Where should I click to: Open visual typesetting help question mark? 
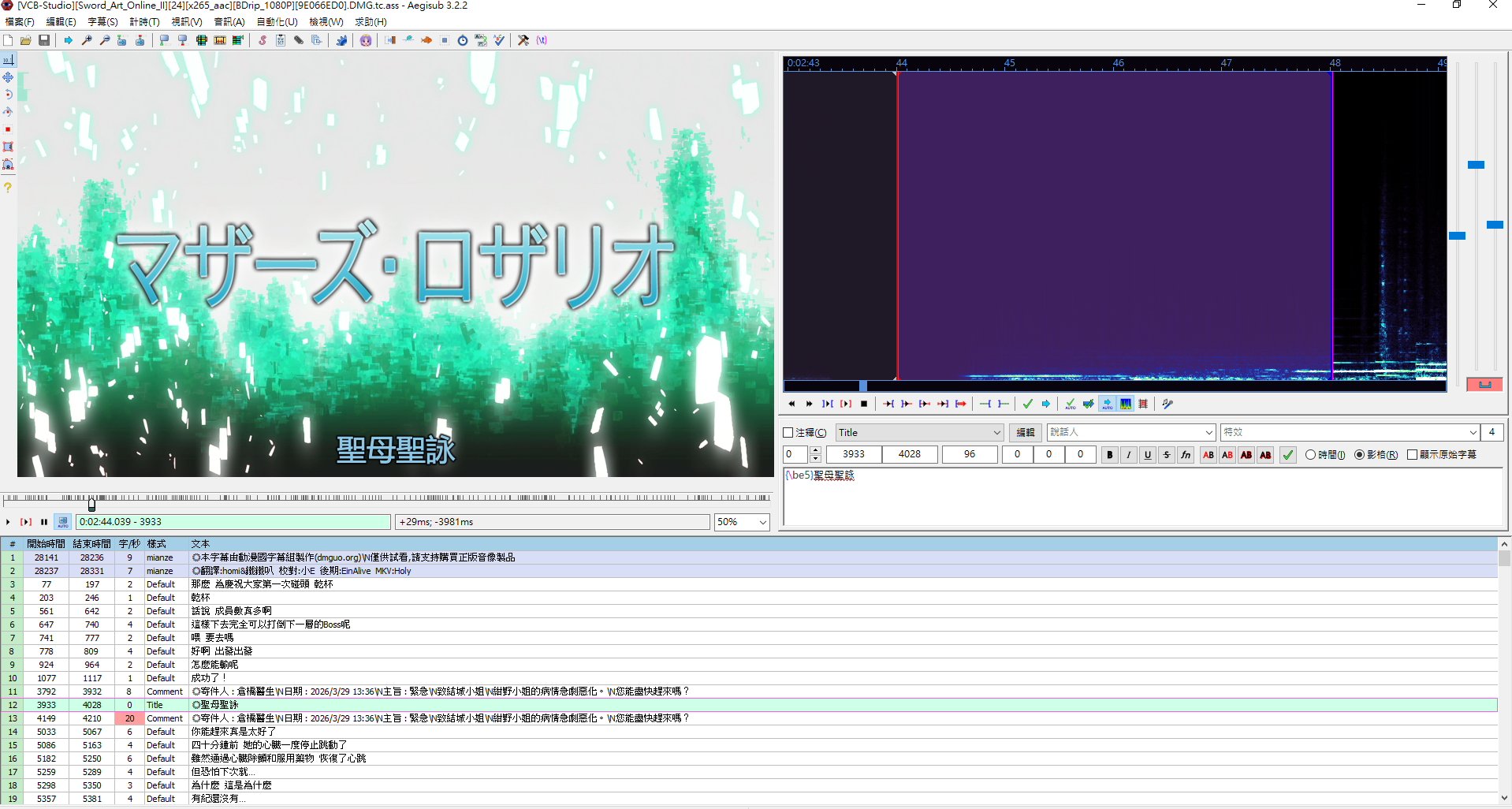click(8, 188)
